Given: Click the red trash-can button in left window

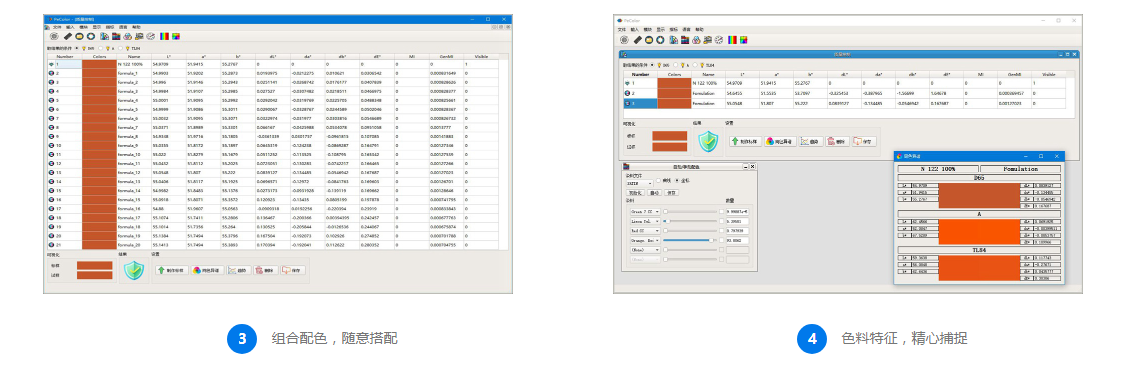Looking at the screenshot, I should (266, 270).
